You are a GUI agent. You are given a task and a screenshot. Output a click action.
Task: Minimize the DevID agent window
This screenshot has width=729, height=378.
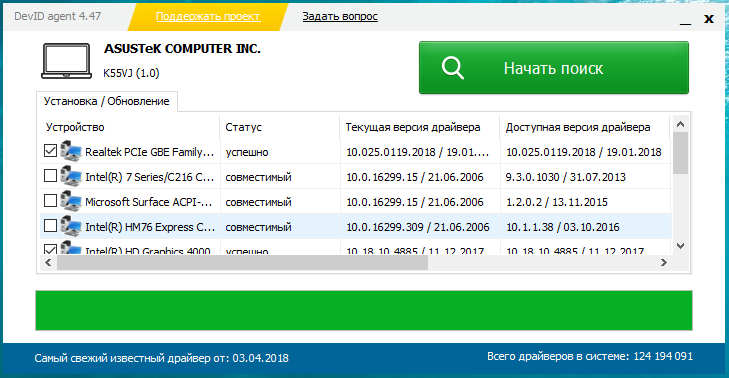(685, 20)
